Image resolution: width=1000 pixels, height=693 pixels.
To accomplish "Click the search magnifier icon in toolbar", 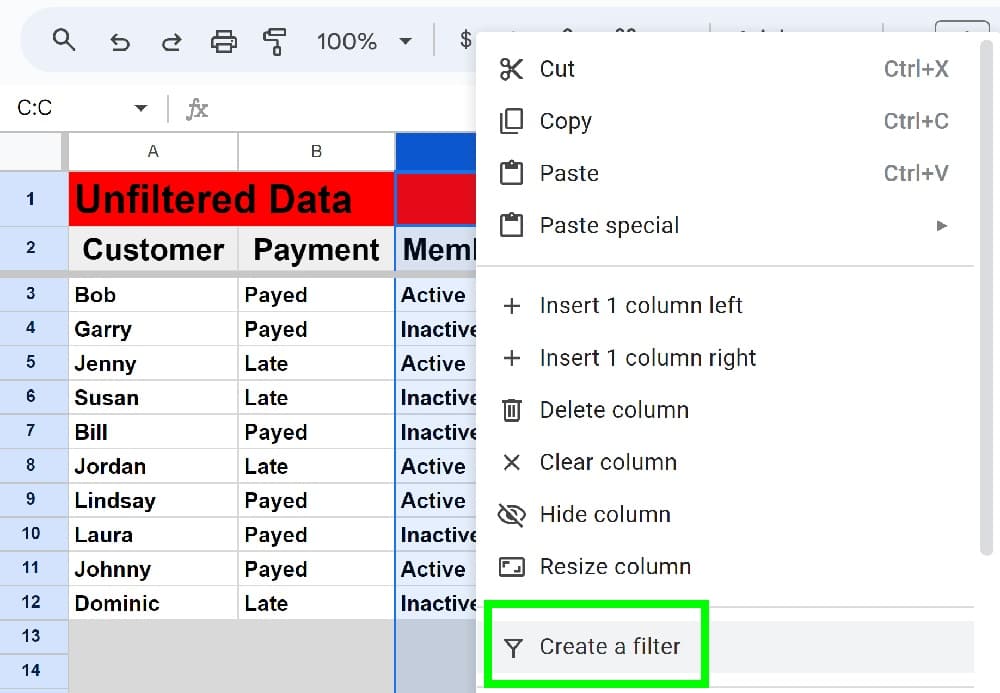I will [64, 41].
